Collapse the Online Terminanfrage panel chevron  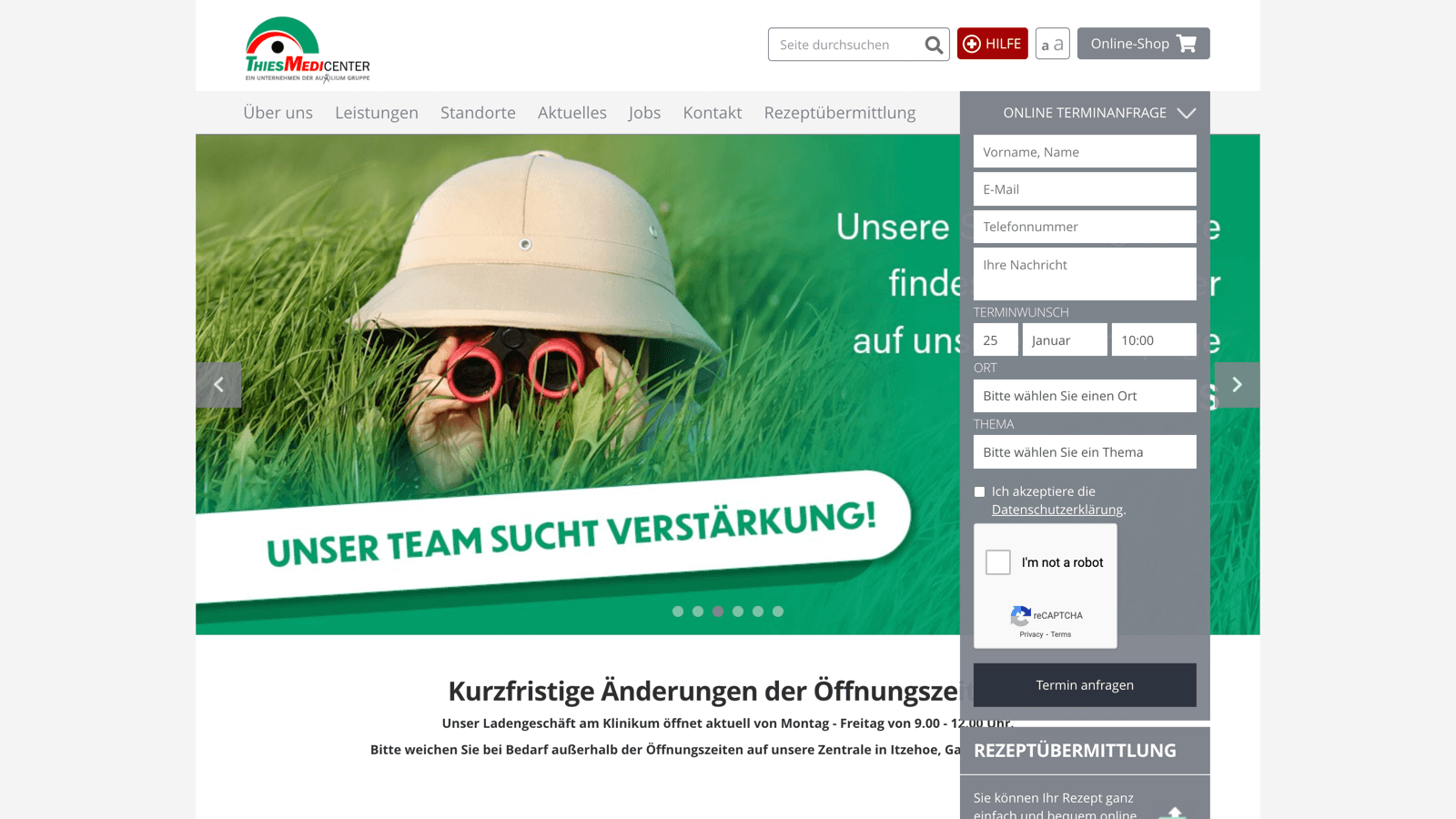[x=1186, y=113]
